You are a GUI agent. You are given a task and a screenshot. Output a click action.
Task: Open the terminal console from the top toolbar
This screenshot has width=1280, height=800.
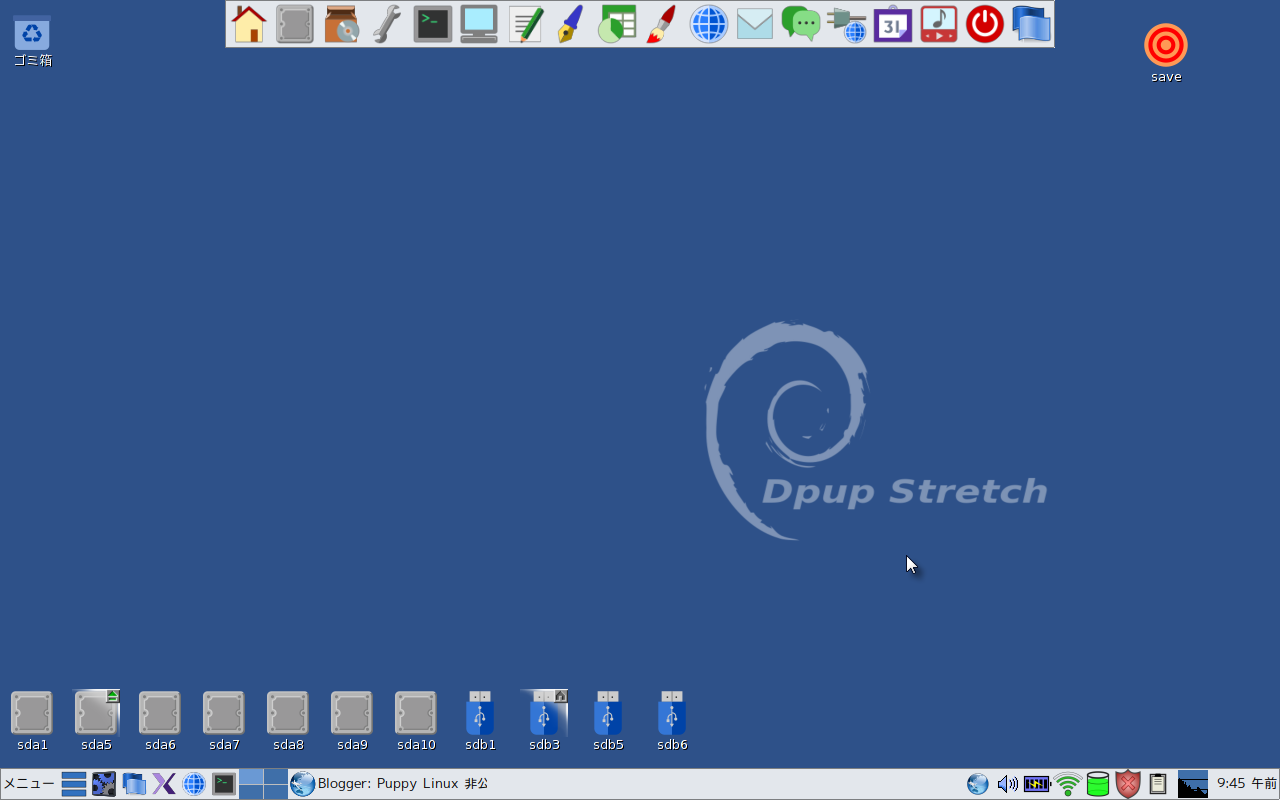[433, 23]
